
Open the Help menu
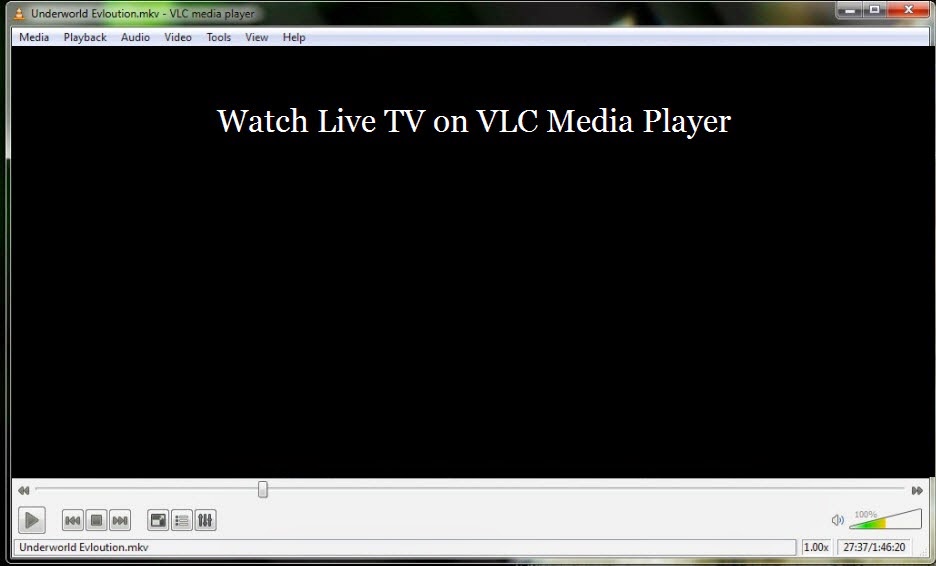(x=294, y=37)
